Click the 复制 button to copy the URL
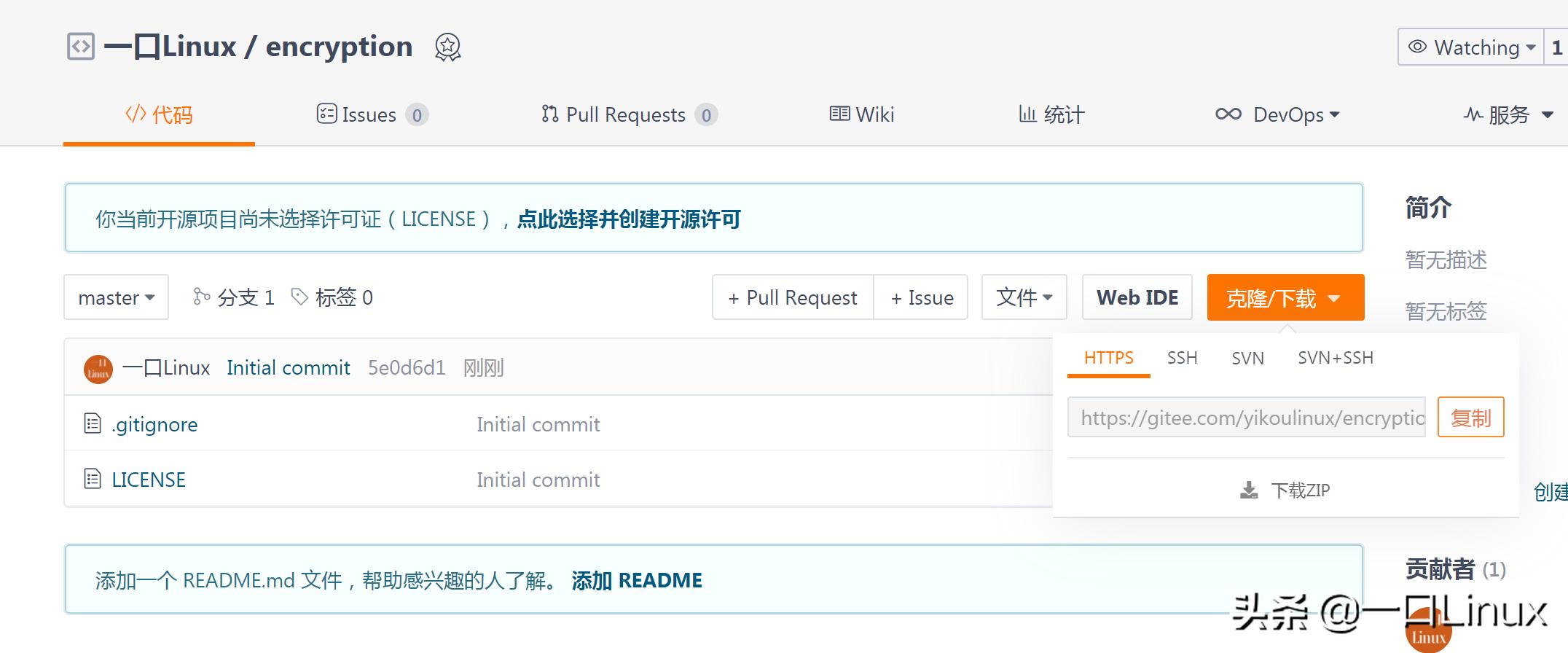Viewport: 1568px width, 653px height. pos(1470,418)
